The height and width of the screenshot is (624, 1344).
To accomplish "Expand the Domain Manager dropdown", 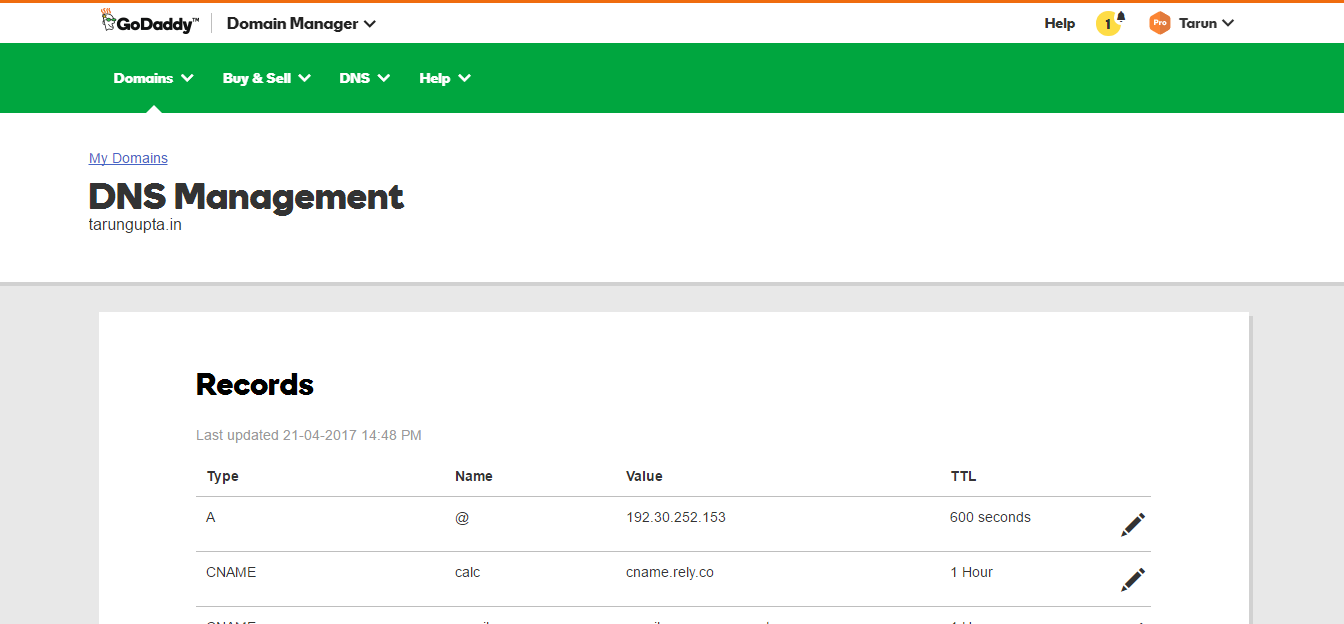I will [301, 23].
